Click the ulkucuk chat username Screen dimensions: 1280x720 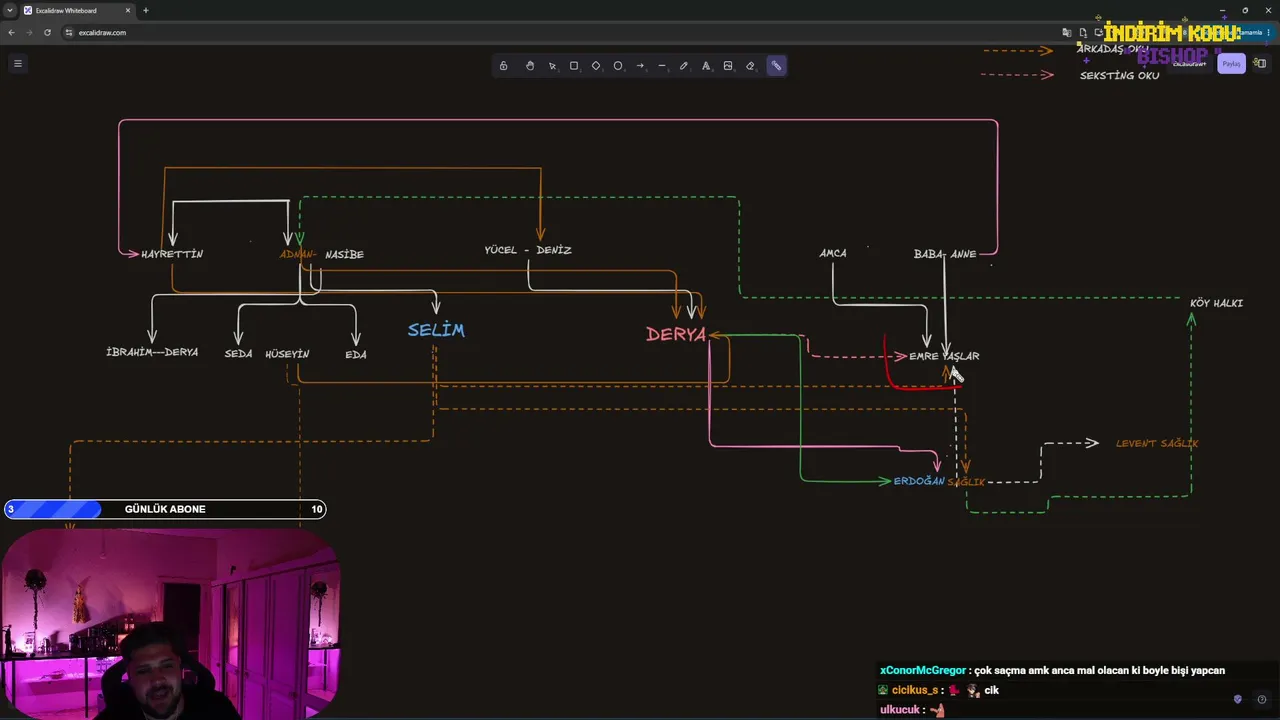point(901,709)
